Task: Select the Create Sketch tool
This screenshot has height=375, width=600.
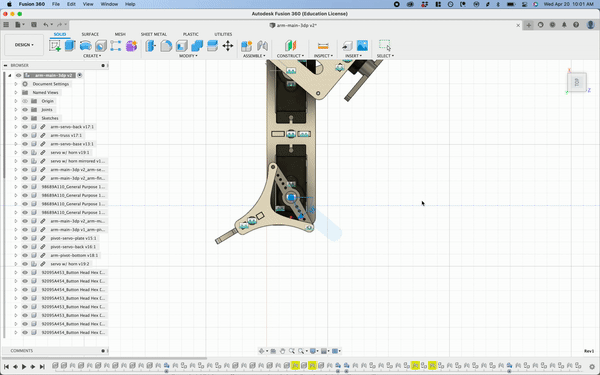Action: tap(55, 46)
